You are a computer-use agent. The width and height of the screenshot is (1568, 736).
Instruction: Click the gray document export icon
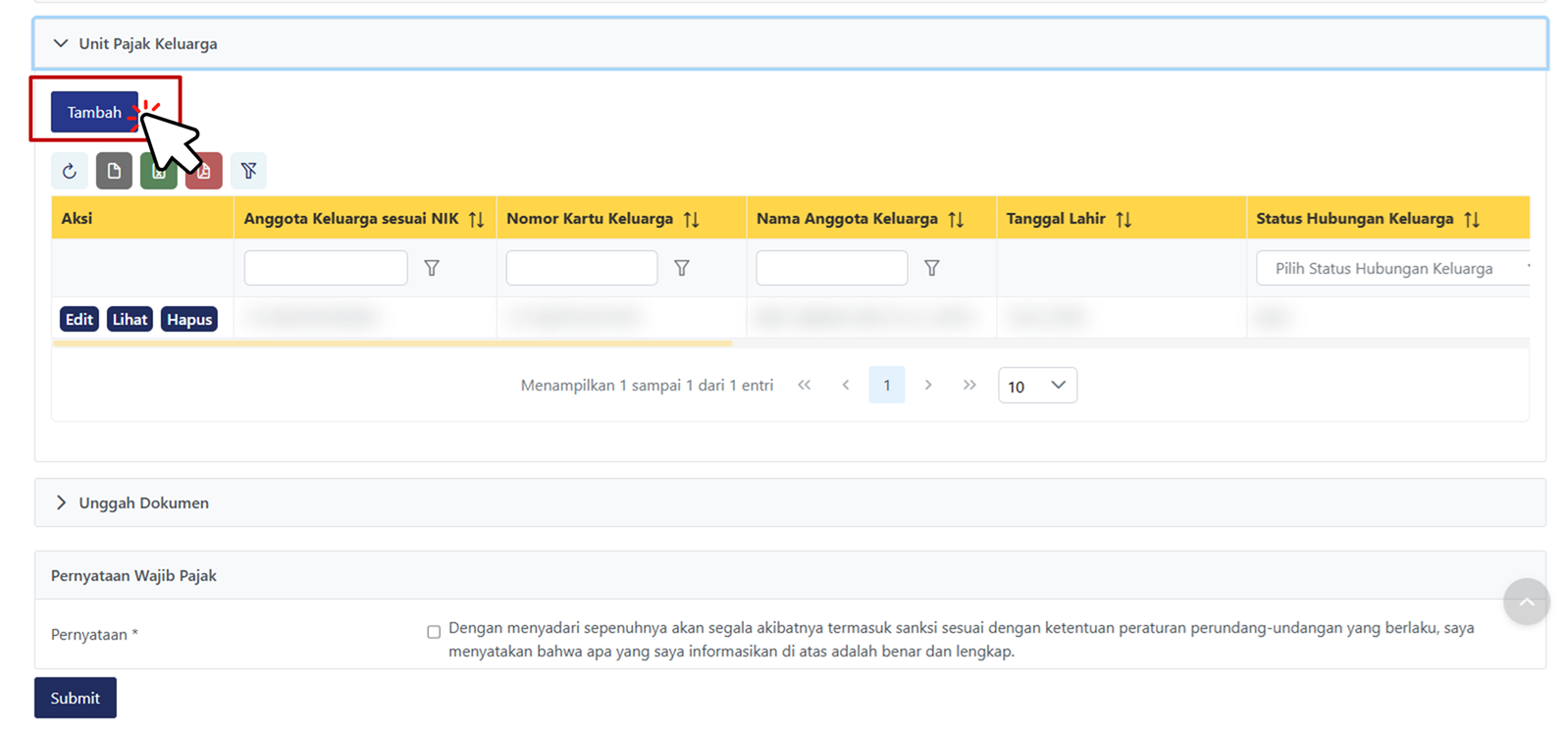pos(114,171)
